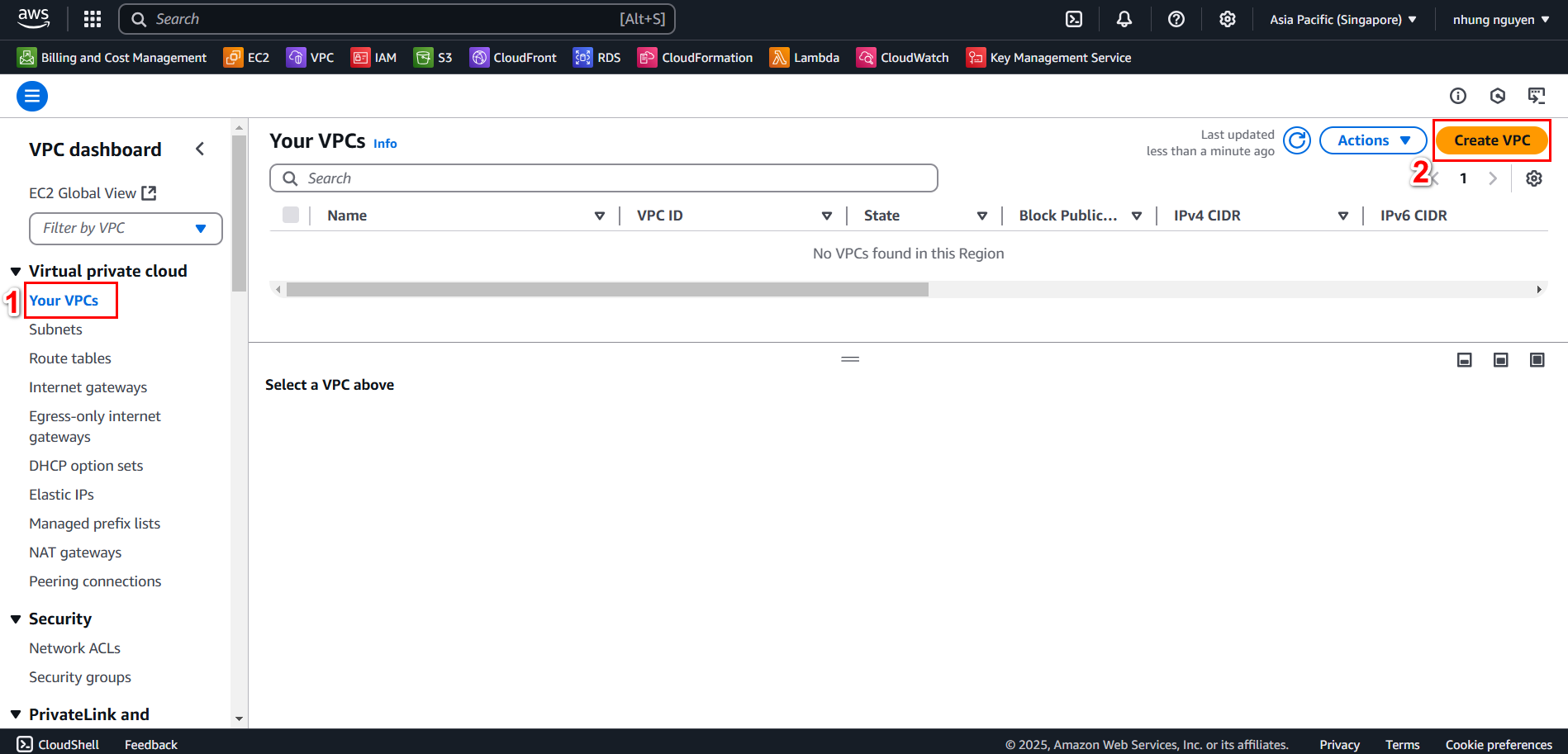Go to Elastic IPs
This screenshot has width=1568, height=754.
[x=62, y=495]
